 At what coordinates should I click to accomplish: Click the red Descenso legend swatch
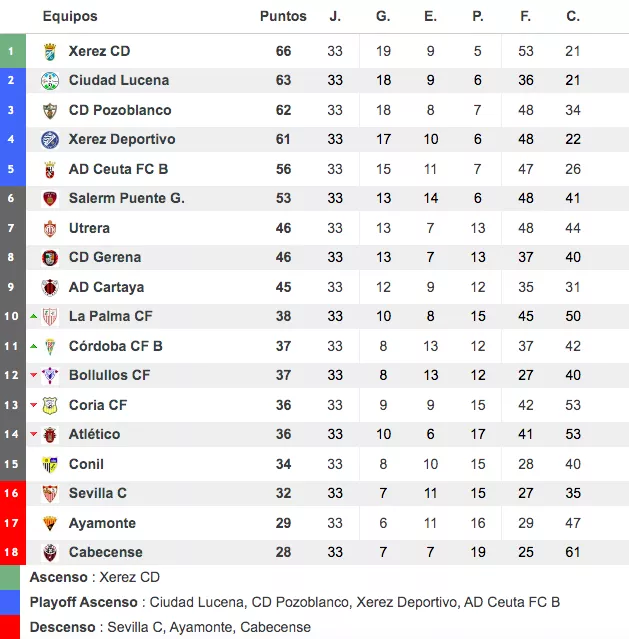tap(10, 627)
